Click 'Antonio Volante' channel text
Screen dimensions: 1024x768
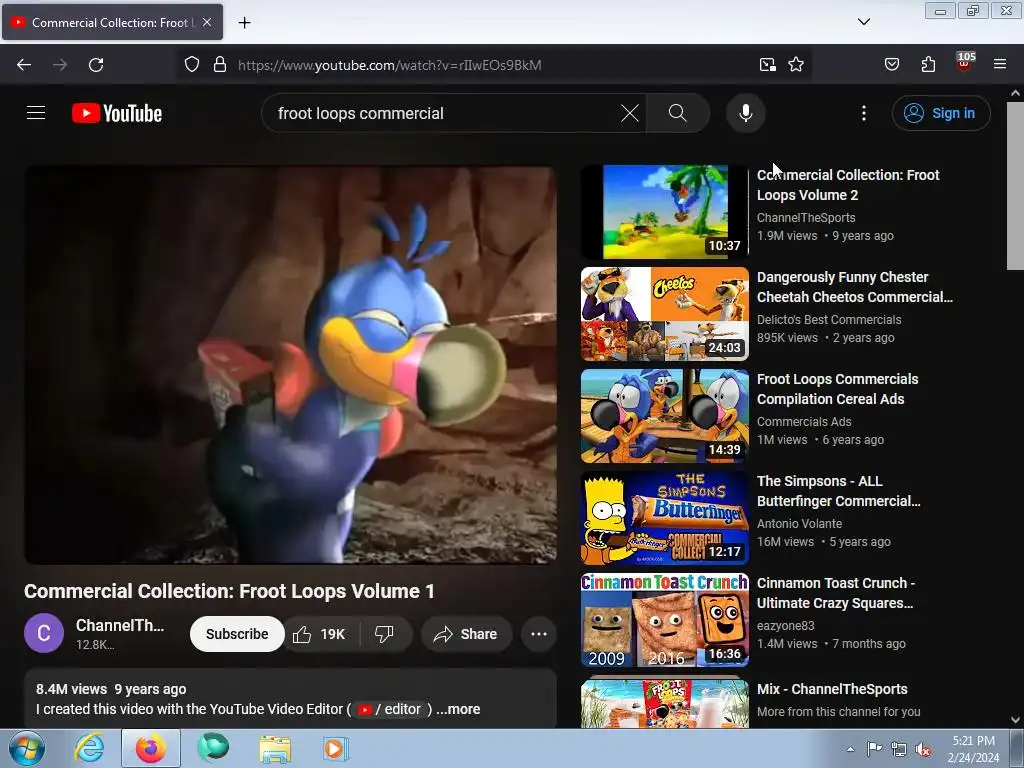799,523
